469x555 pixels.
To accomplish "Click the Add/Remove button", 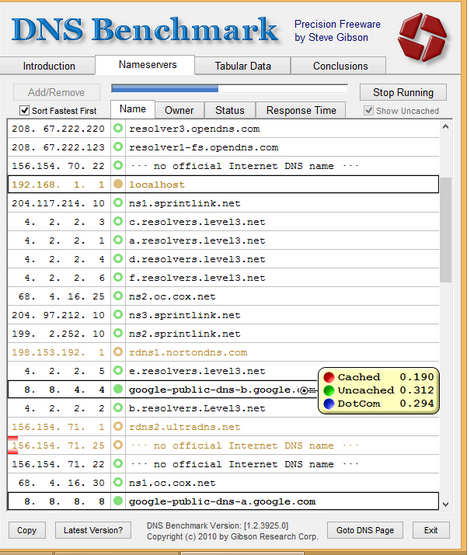I will click(56, 92).
